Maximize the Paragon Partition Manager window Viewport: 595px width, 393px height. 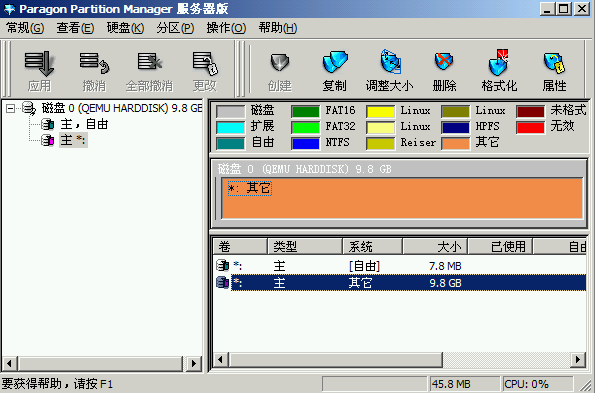point(564,8)
